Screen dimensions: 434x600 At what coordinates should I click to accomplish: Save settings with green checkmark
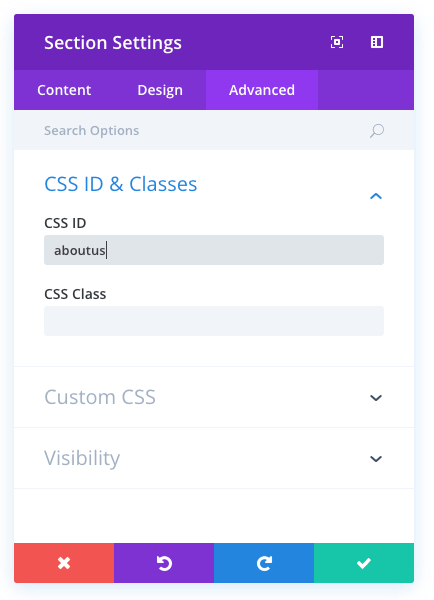point(364,563)
